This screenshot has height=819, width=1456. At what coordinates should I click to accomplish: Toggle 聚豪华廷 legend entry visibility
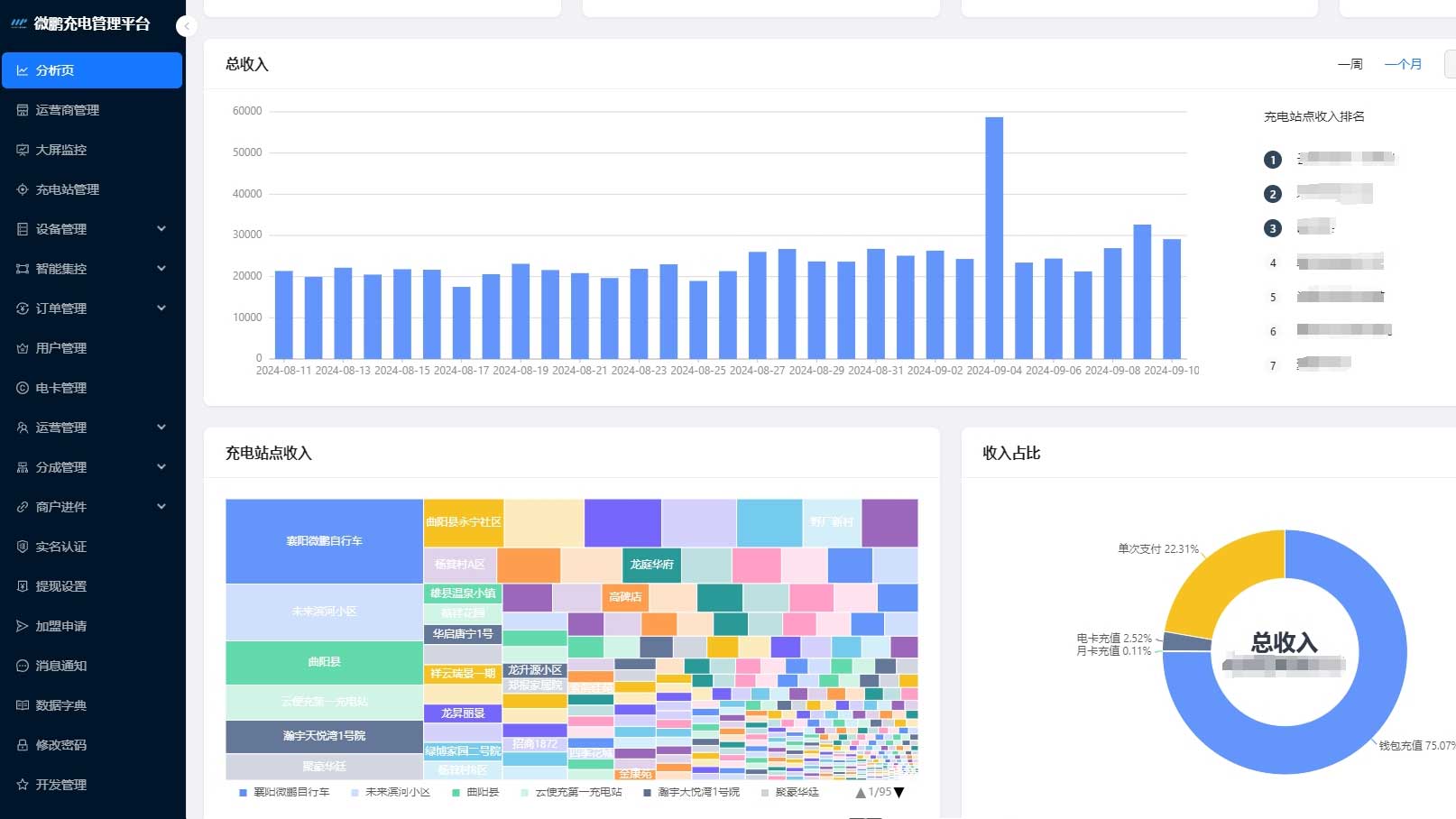click(x=790, y=792)
